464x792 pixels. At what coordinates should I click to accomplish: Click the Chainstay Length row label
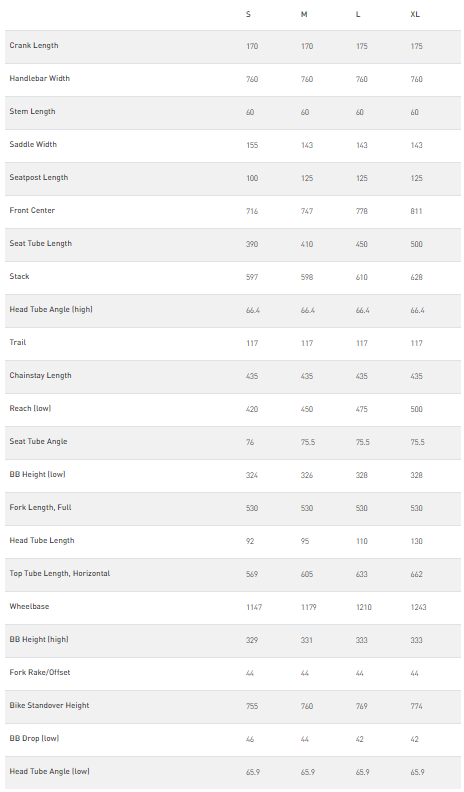[x=40, y=375]
